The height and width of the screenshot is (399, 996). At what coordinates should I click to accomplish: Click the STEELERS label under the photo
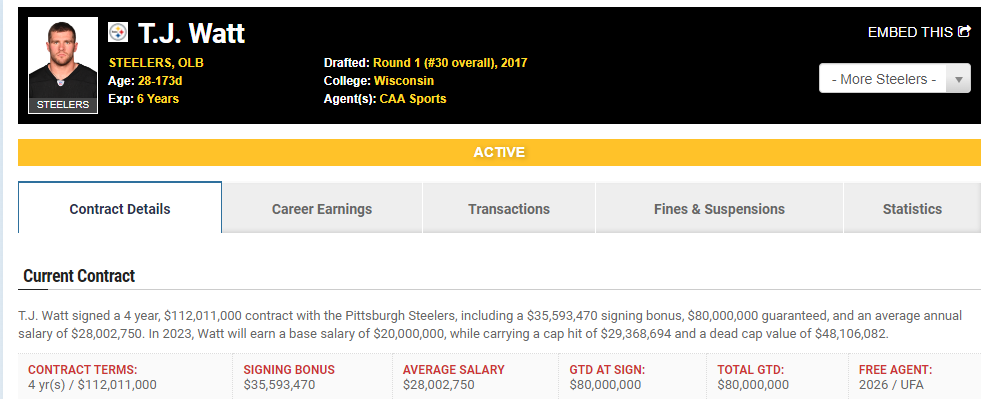coord(63,105)
